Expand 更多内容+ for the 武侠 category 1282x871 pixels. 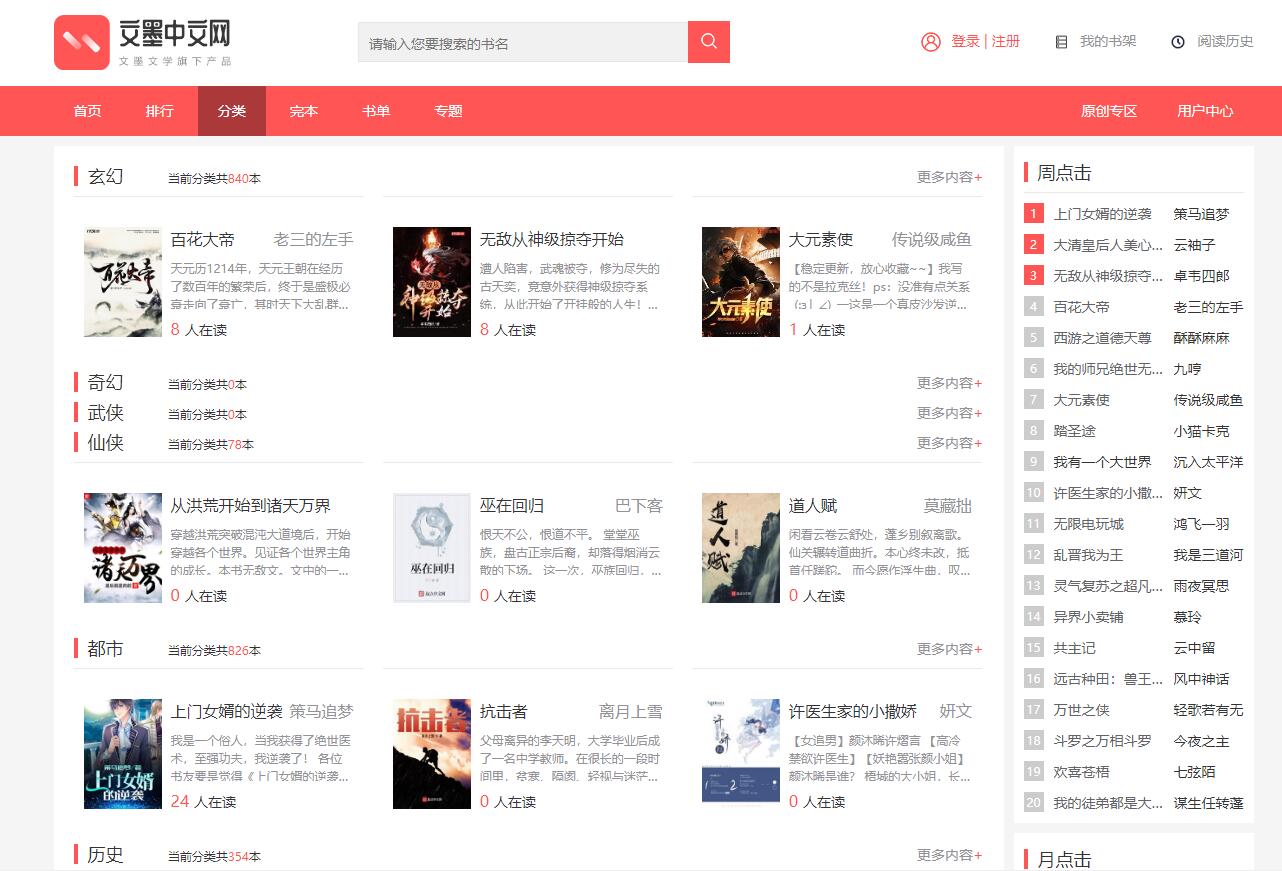pyautogui.click(x=950, y=413)
